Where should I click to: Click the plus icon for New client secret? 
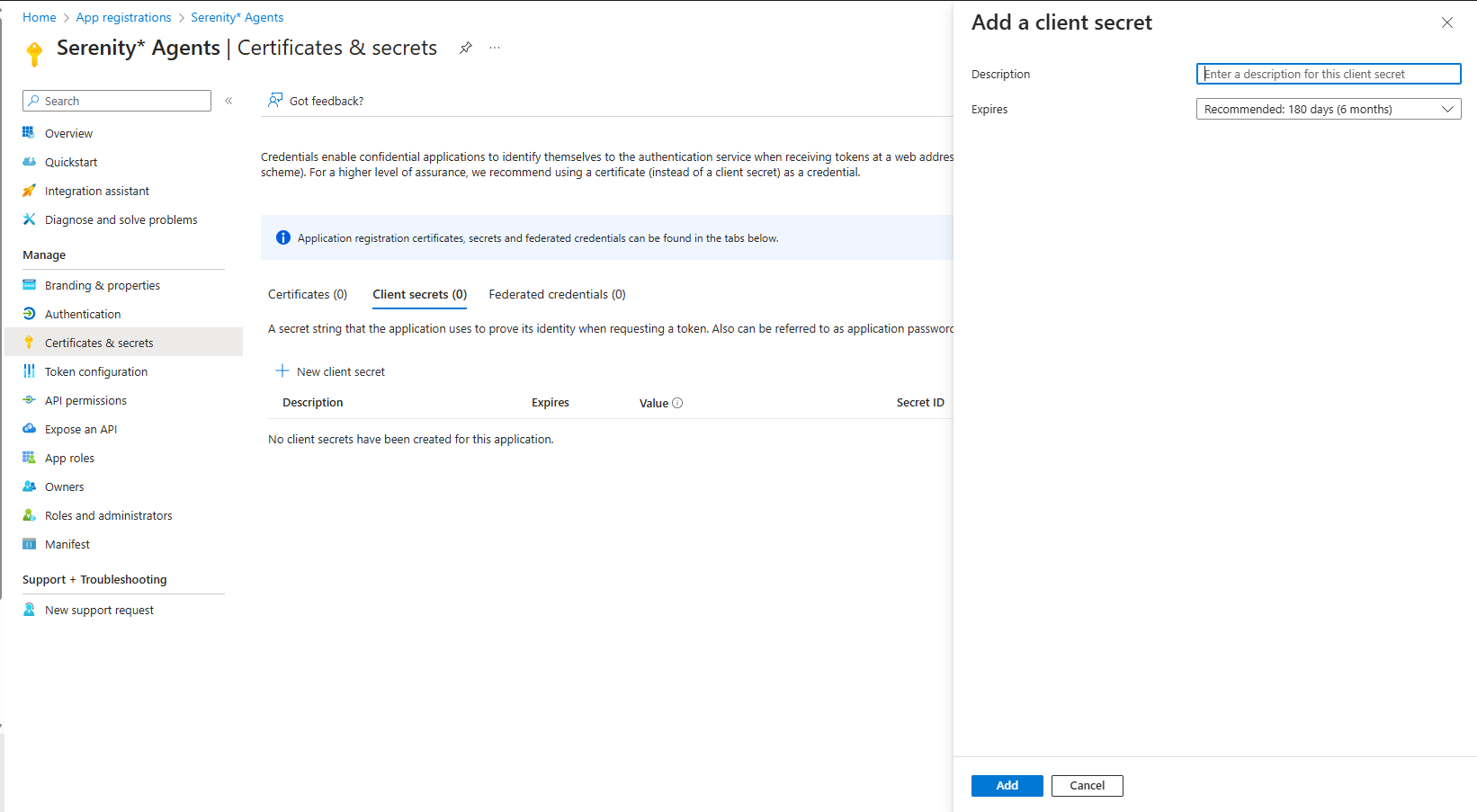[x=282, y=371]
